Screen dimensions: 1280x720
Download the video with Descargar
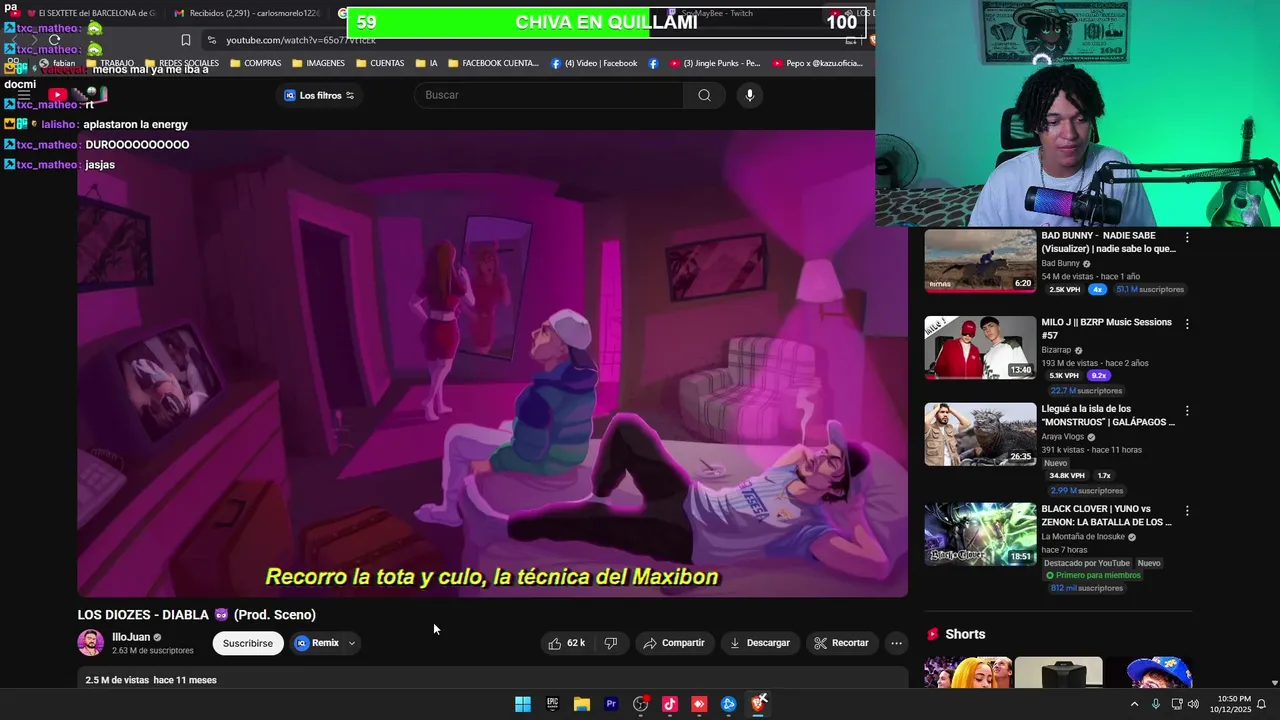pyautogui.click(x=760, y=643)
